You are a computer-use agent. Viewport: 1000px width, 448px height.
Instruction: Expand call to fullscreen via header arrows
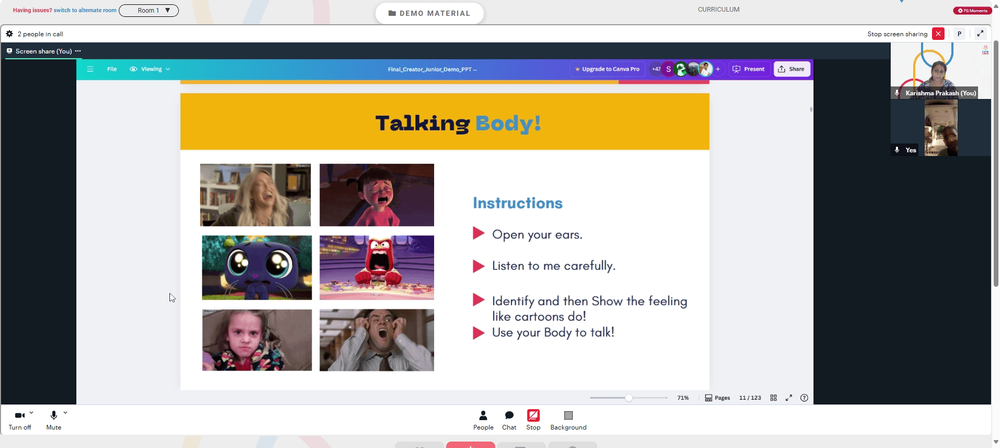[980, 34]
